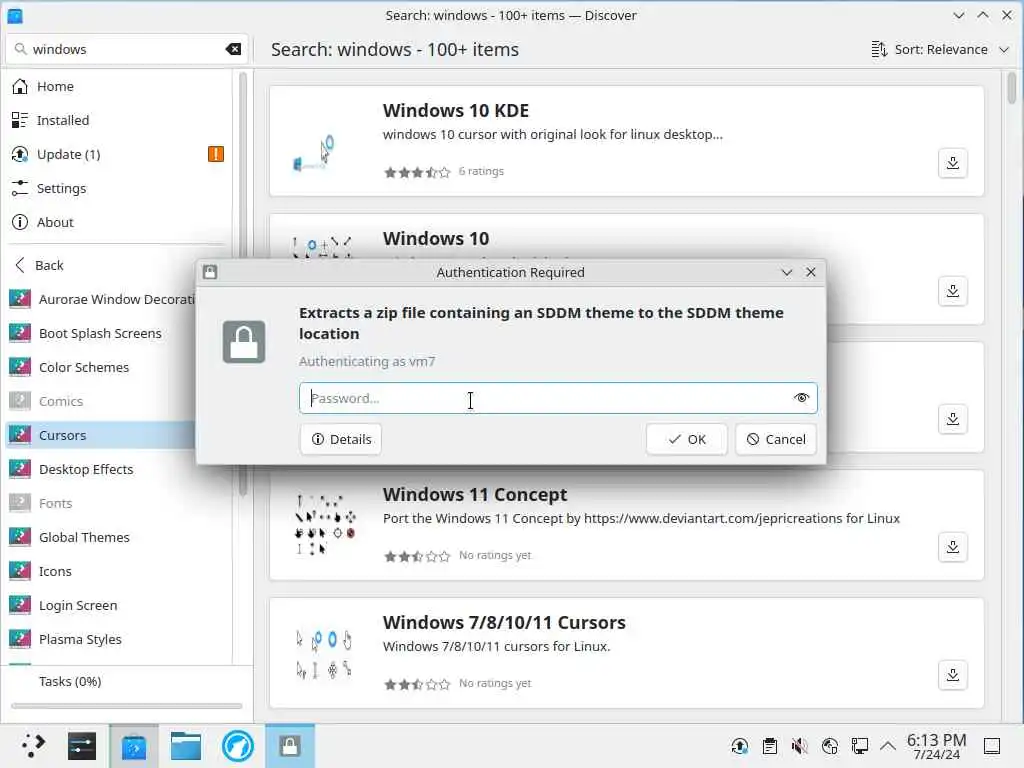This screenshot has width=1024, height=768.
Task: Launch the web browser from taskbar
Action: [x=238, y=746]
